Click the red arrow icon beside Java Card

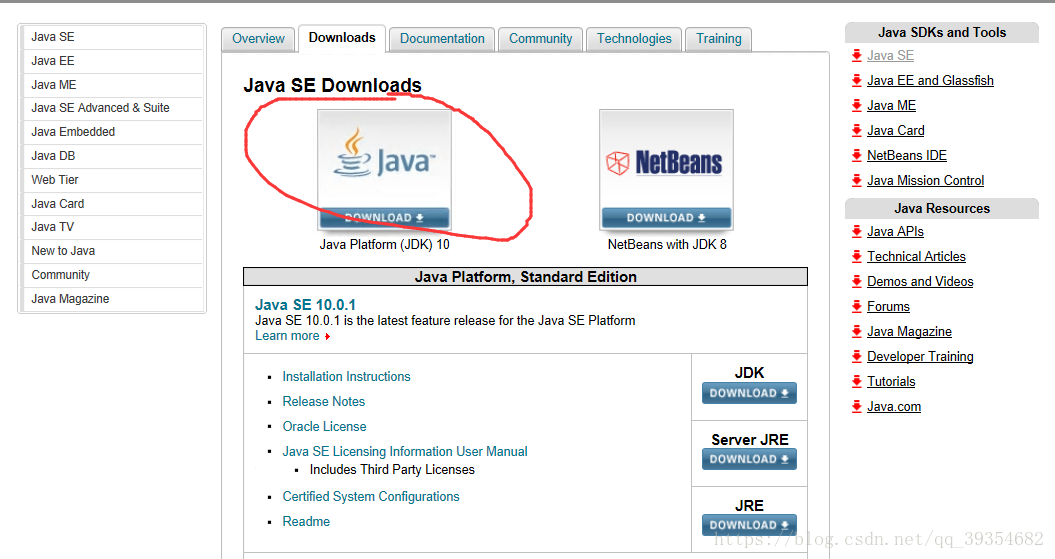(857, 131)
